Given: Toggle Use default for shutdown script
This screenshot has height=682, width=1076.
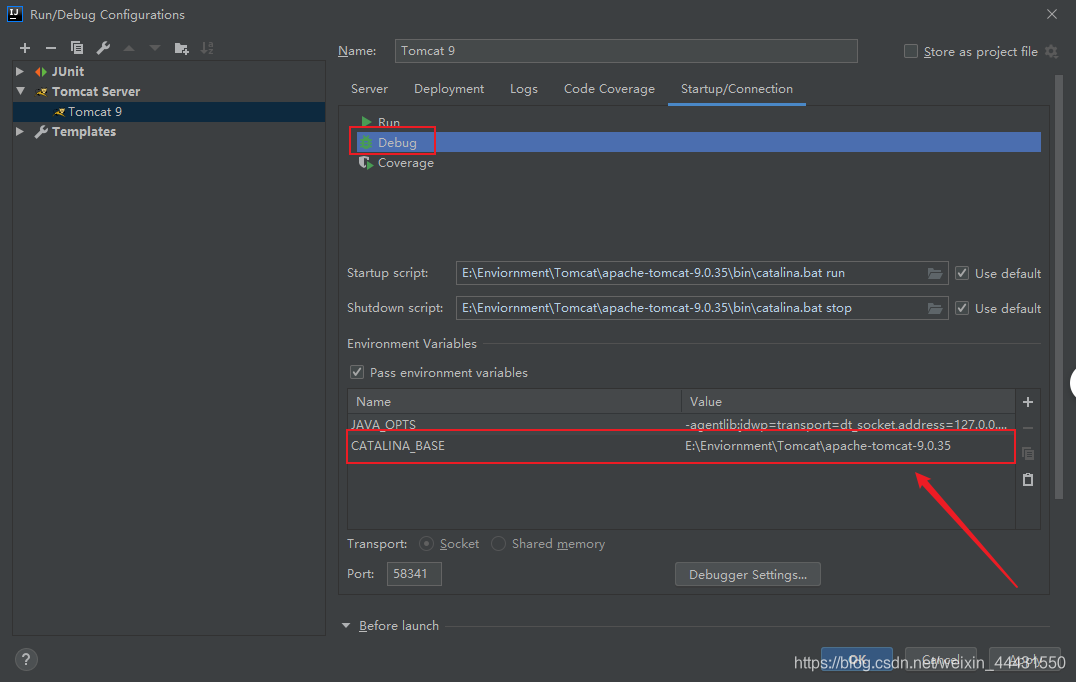Looking at the screenshot, I should point(961,308).
